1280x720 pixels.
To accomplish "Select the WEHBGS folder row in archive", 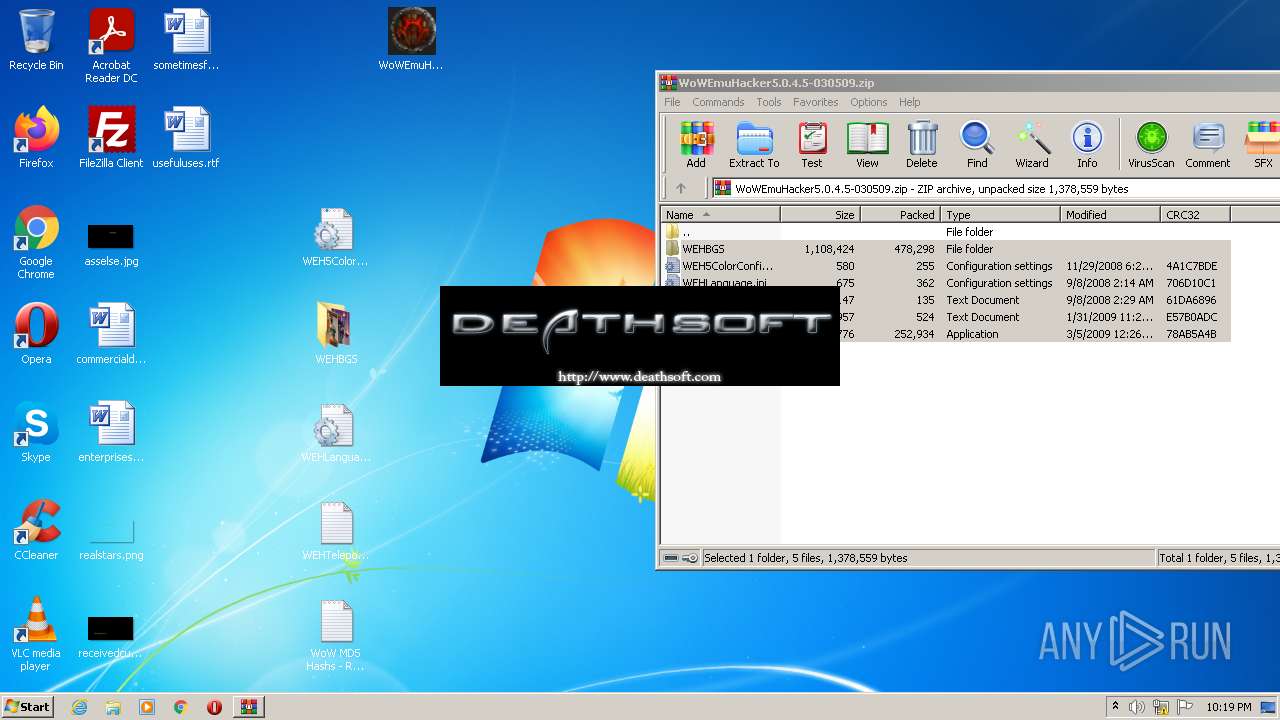I will tap(946, 249).
